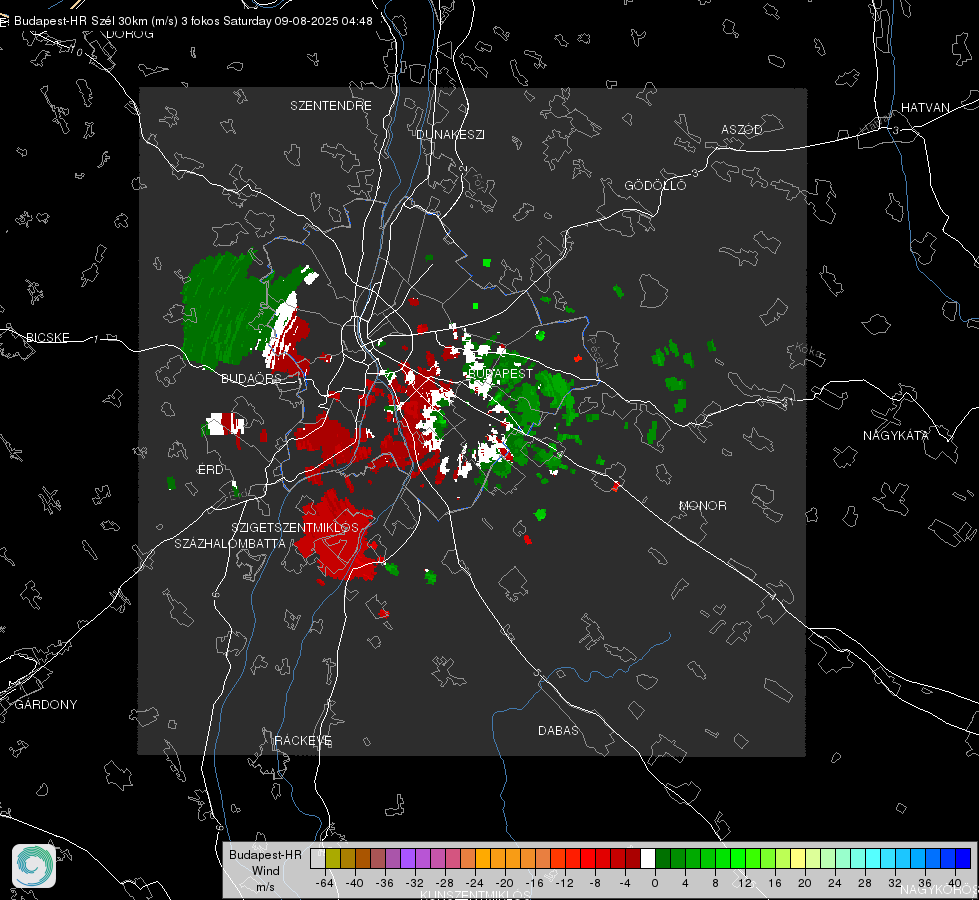Screen dimensions: 979x900
Task: Click the large green echo northwest of Budaörs
Action: tap(227, 309)
